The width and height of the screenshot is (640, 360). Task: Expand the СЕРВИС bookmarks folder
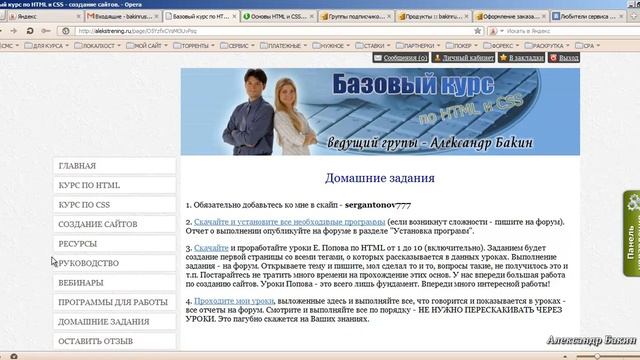[237, 46]
